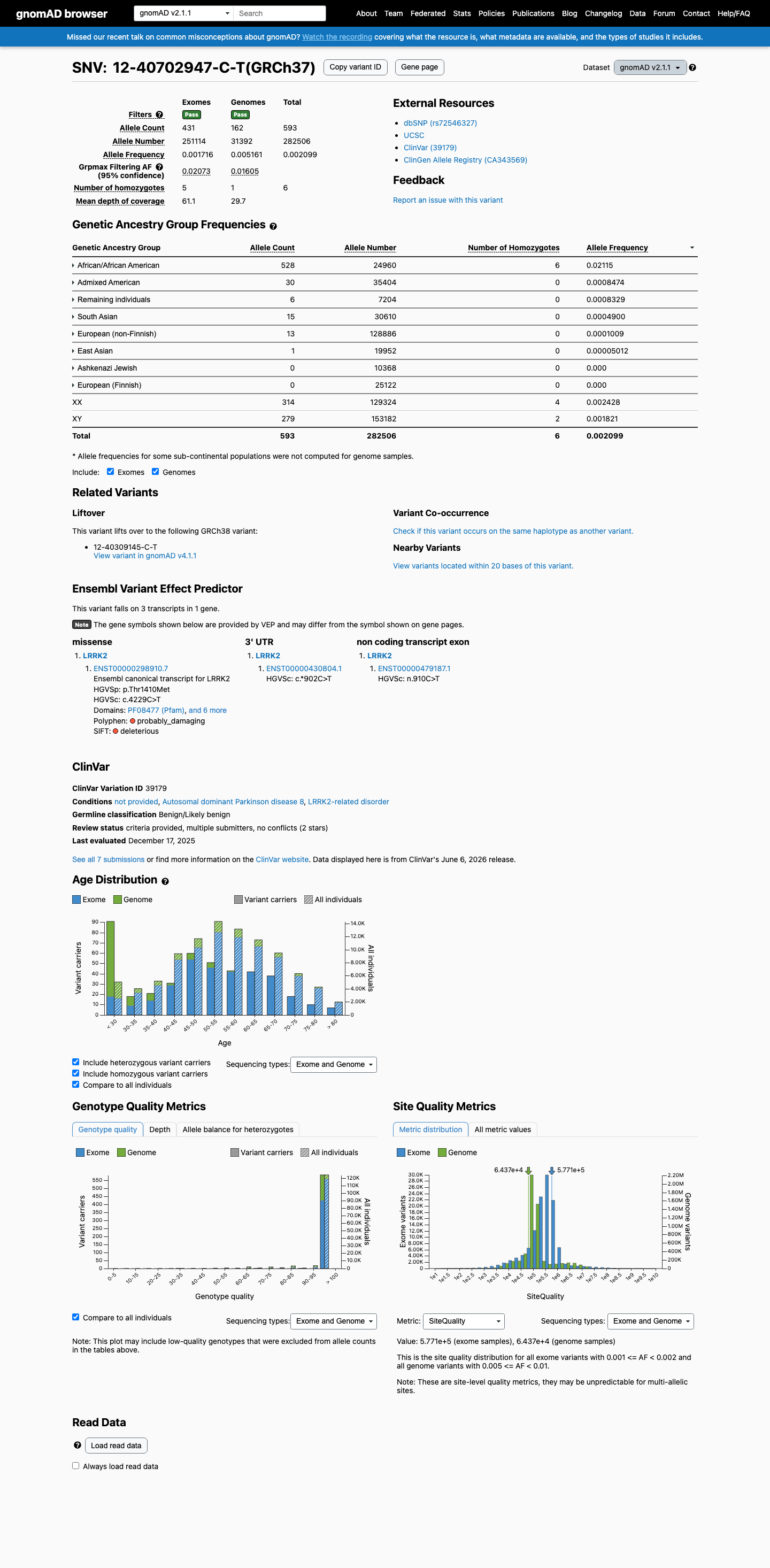The image size is (770, 1568).
Task: Click help icon beside Load read data
Action: (x=78, y=1445)
